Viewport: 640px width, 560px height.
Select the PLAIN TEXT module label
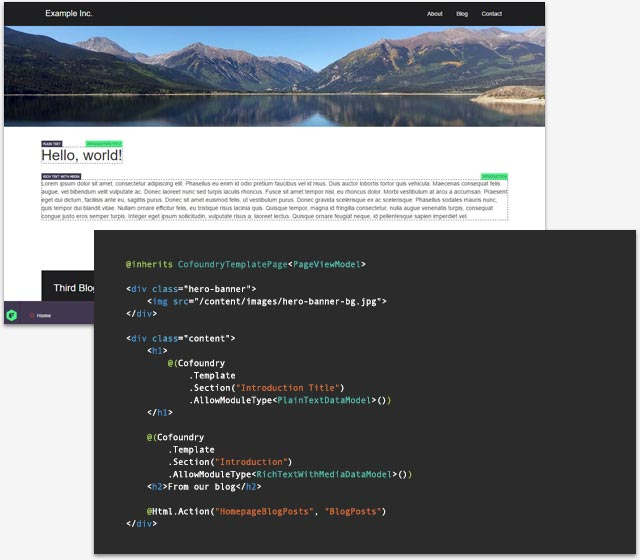tap(52, 144)
